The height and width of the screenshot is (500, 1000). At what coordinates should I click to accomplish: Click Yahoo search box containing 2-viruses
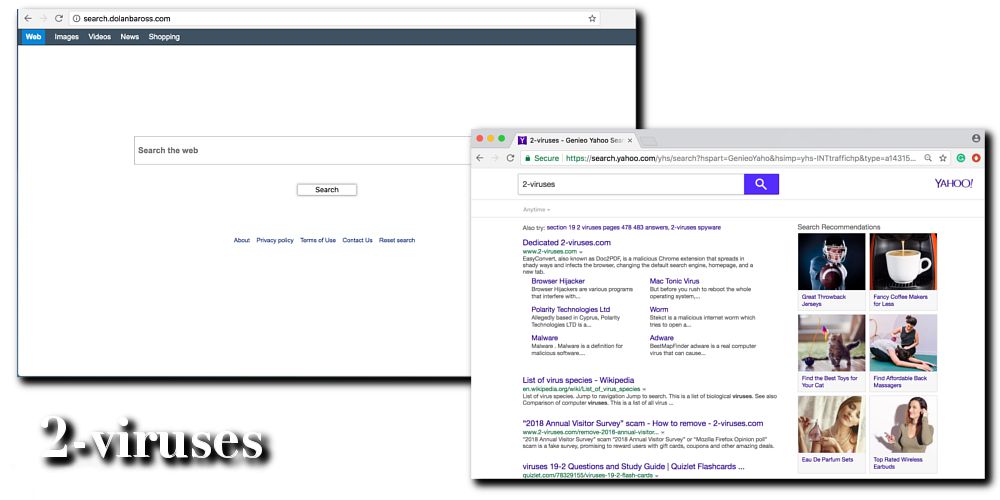coord(631,184)
